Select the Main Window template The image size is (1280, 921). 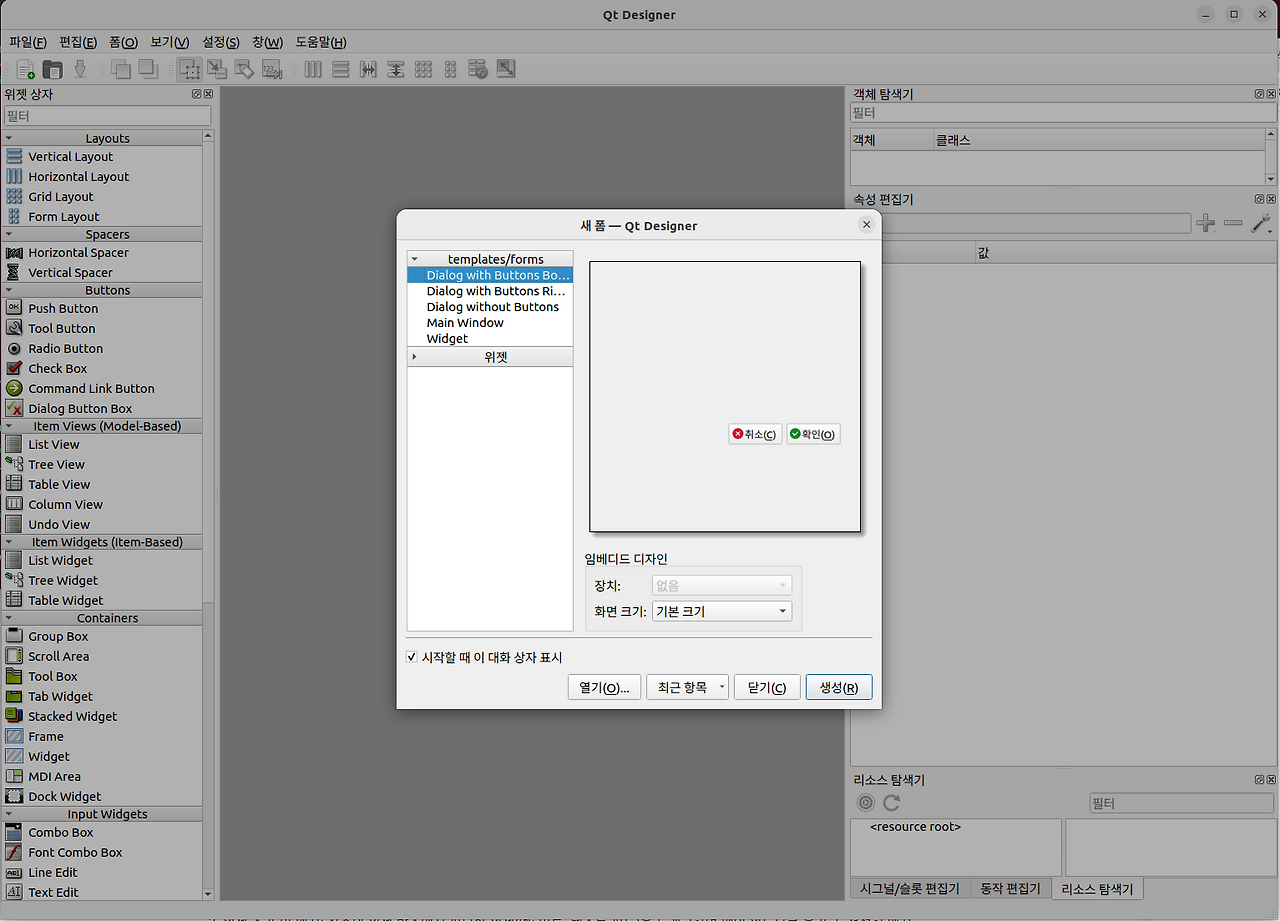464,322
